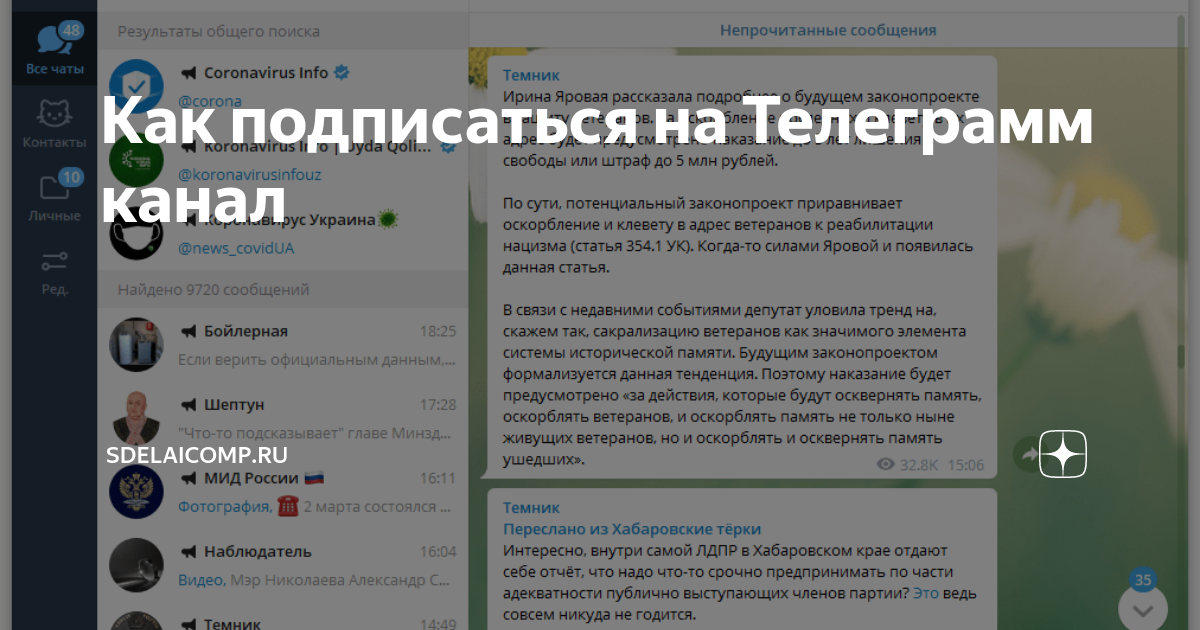This screenshot has width=1200, height=630.
Task: Click the 16:11 timestamp on МИД России
Action: 438,479
